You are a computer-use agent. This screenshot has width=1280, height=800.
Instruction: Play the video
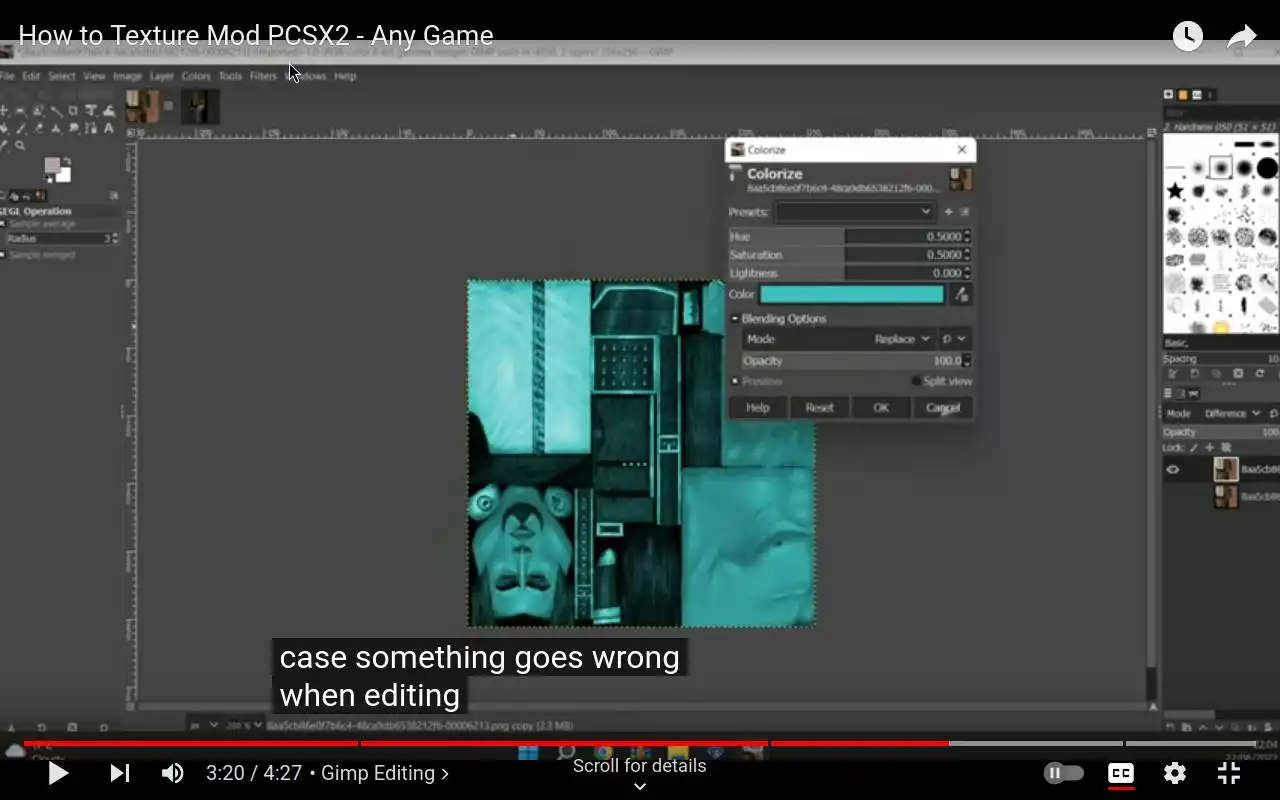click(x=58, y=773)
